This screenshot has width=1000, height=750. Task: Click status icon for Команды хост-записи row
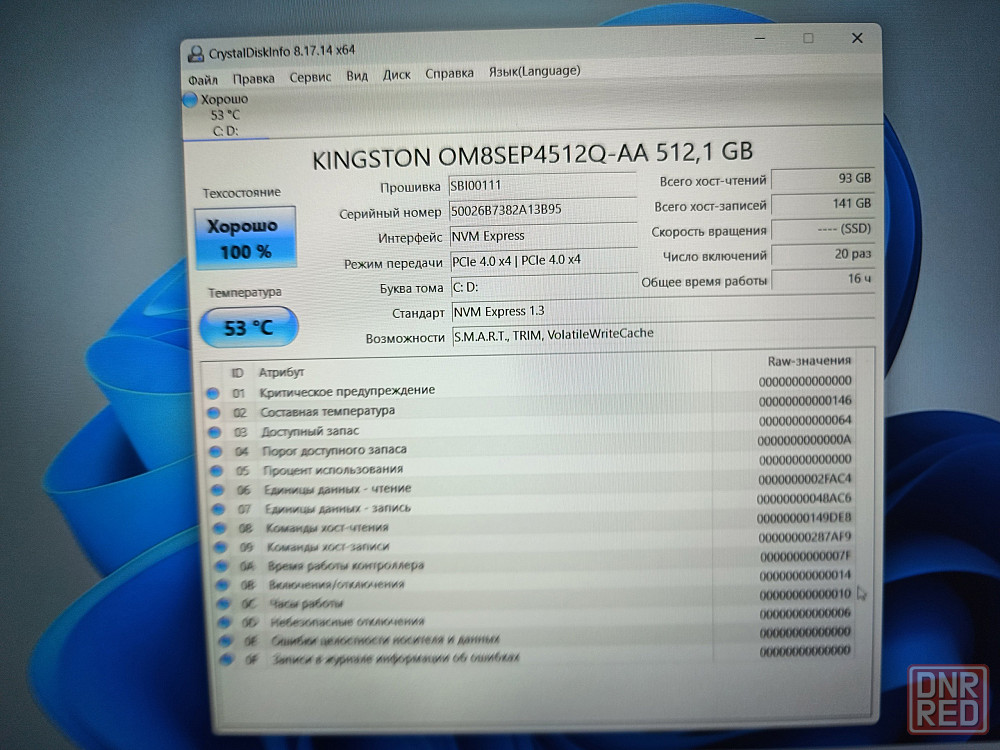[221, 547]
